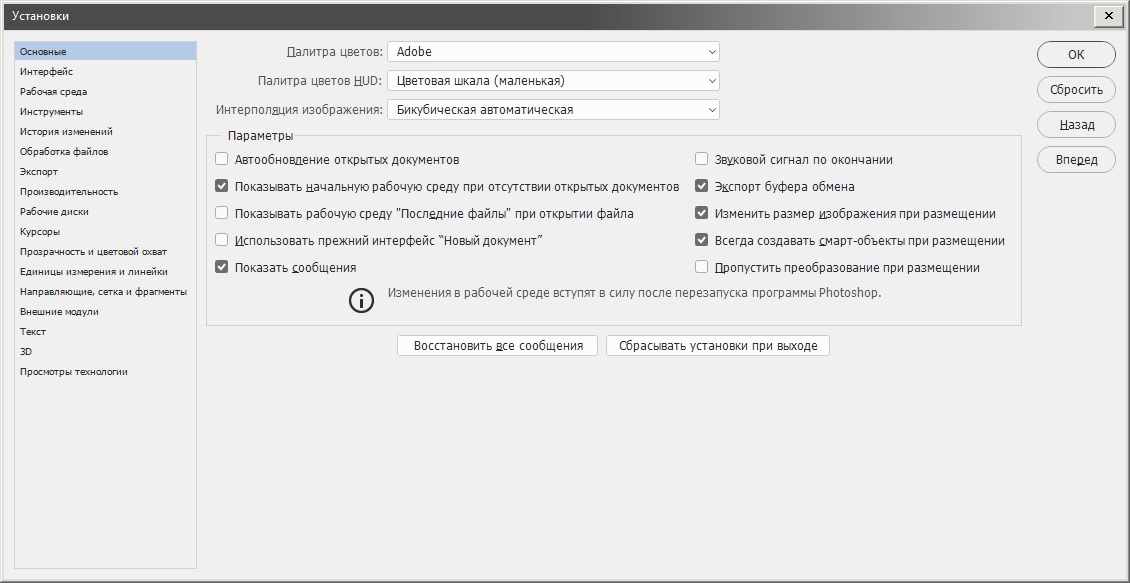Toggle Экспорт буфера обмена checkbox

(702, 187)
